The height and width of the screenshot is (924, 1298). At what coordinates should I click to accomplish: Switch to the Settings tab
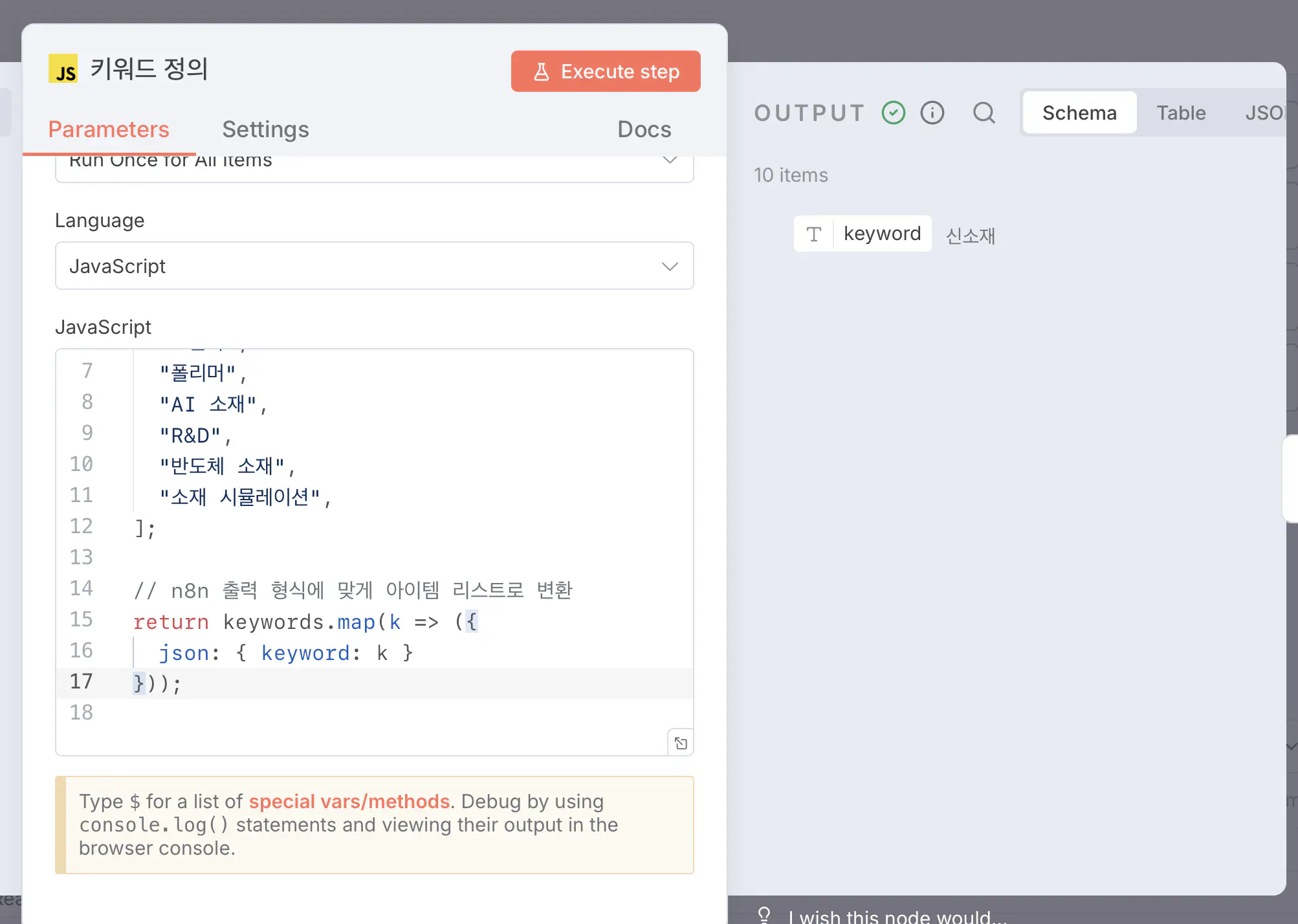(x=265, y=129)
